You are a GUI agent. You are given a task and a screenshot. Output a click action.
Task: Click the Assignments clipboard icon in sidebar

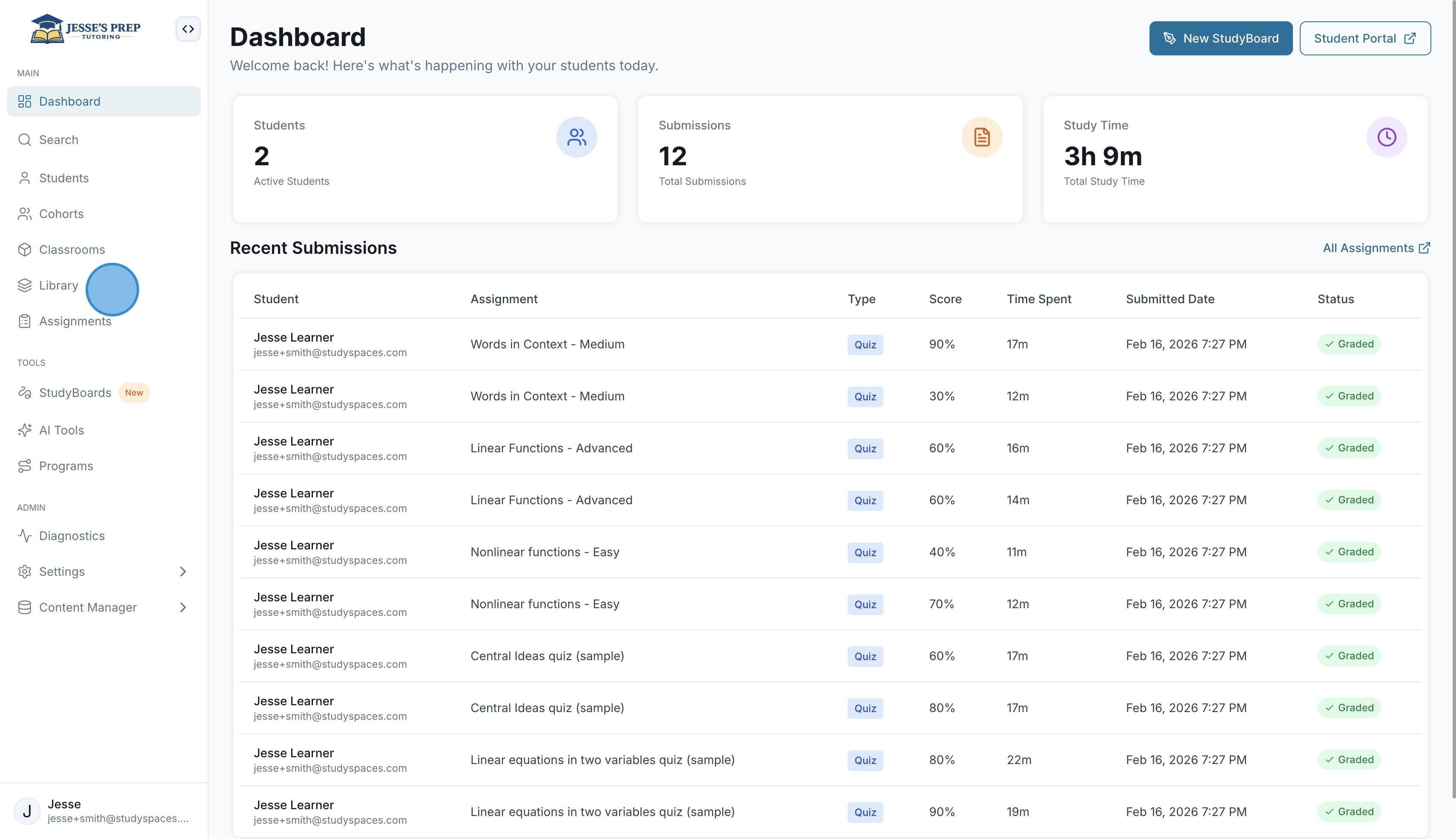[24, 322]
